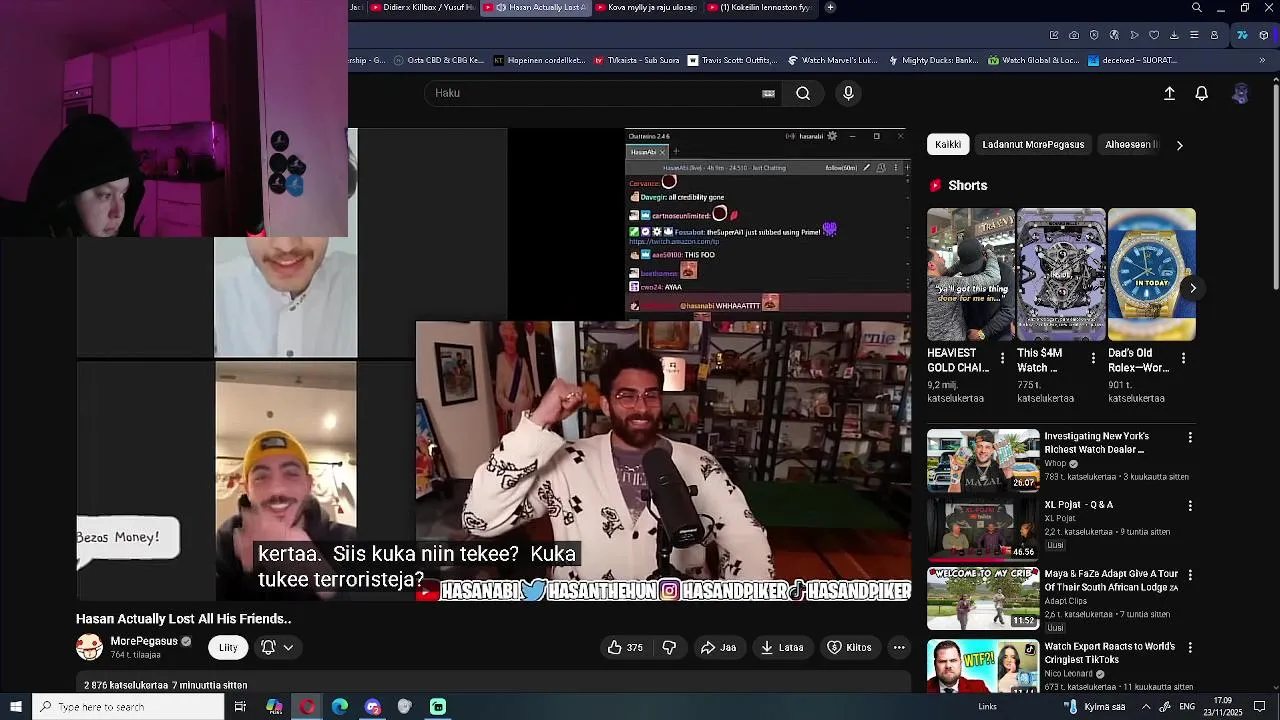Click browser snapshot camera icon
The image size is (1280, 720).
coord(1074,35)
